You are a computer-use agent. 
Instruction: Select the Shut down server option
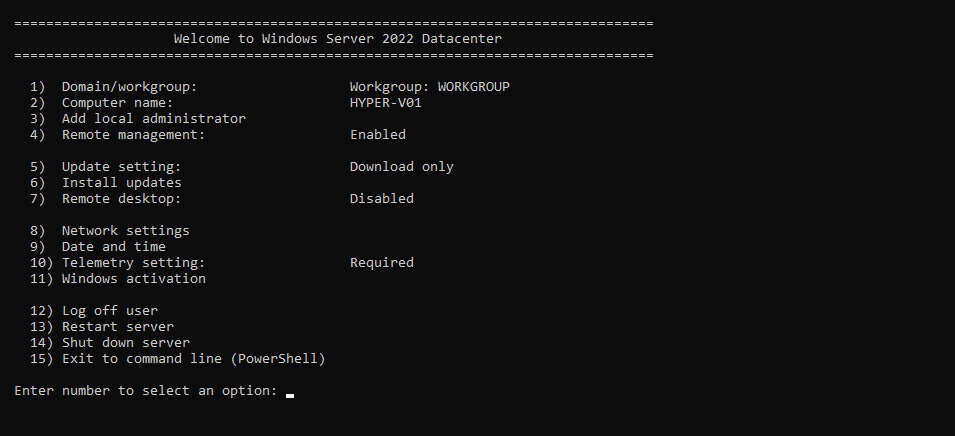[x=110, y=342]
